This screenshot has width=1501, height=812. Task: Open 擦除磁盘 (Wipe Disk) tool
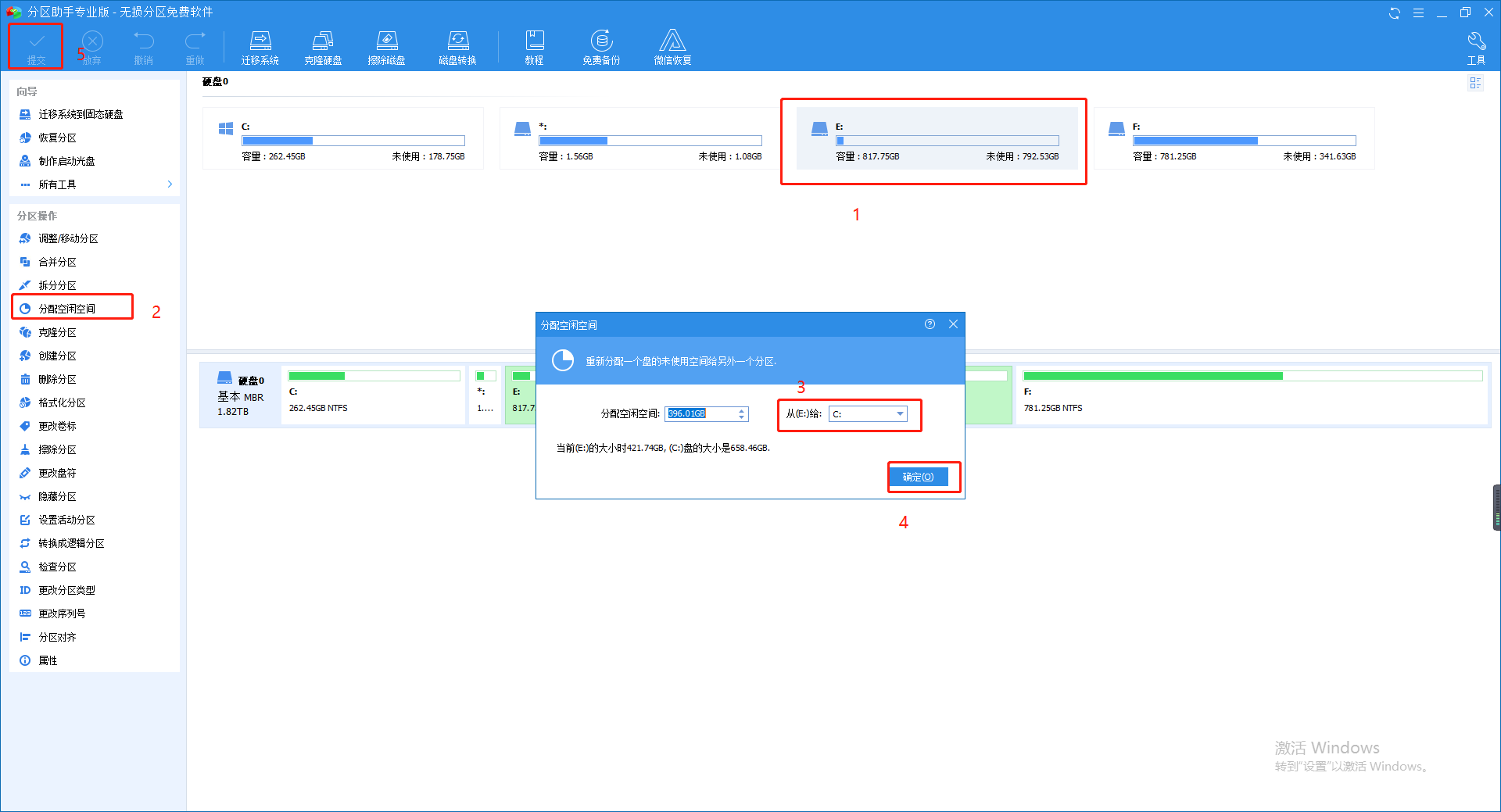pyautogui.click(x=387, y=47)
